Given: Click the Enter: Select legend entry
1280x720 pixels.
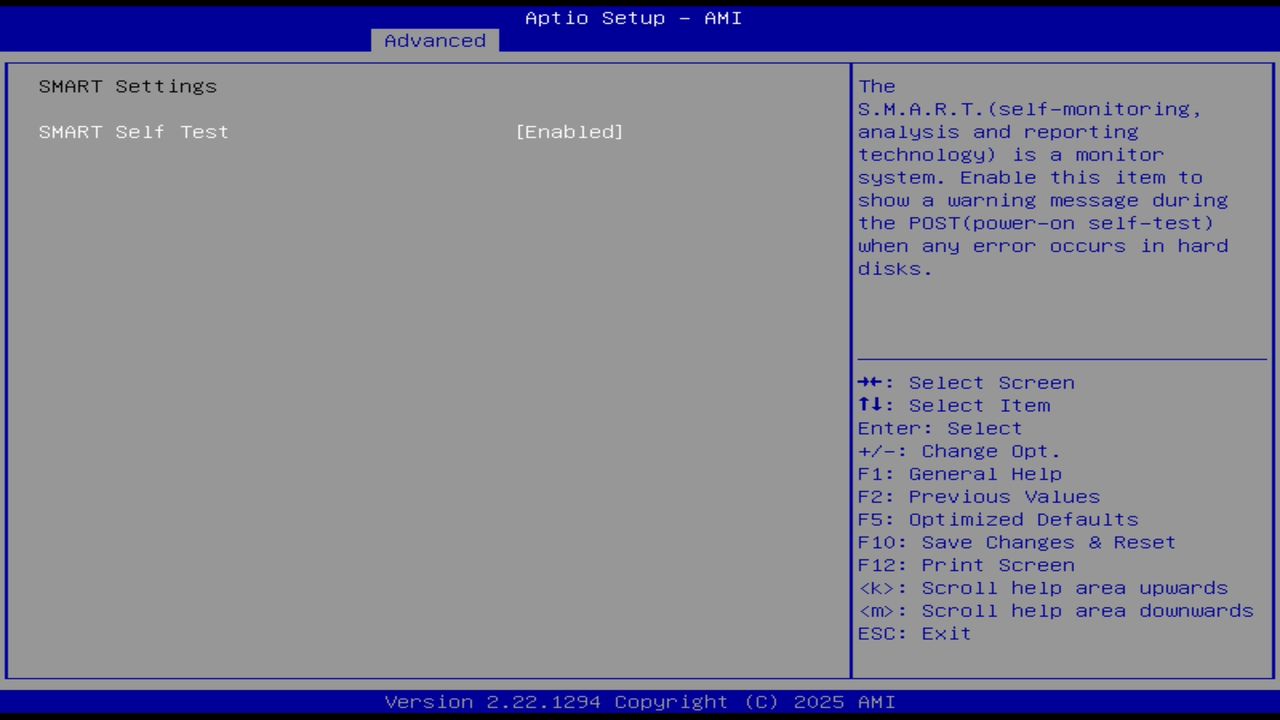Looking at the screenshot, I should point(939,428).
